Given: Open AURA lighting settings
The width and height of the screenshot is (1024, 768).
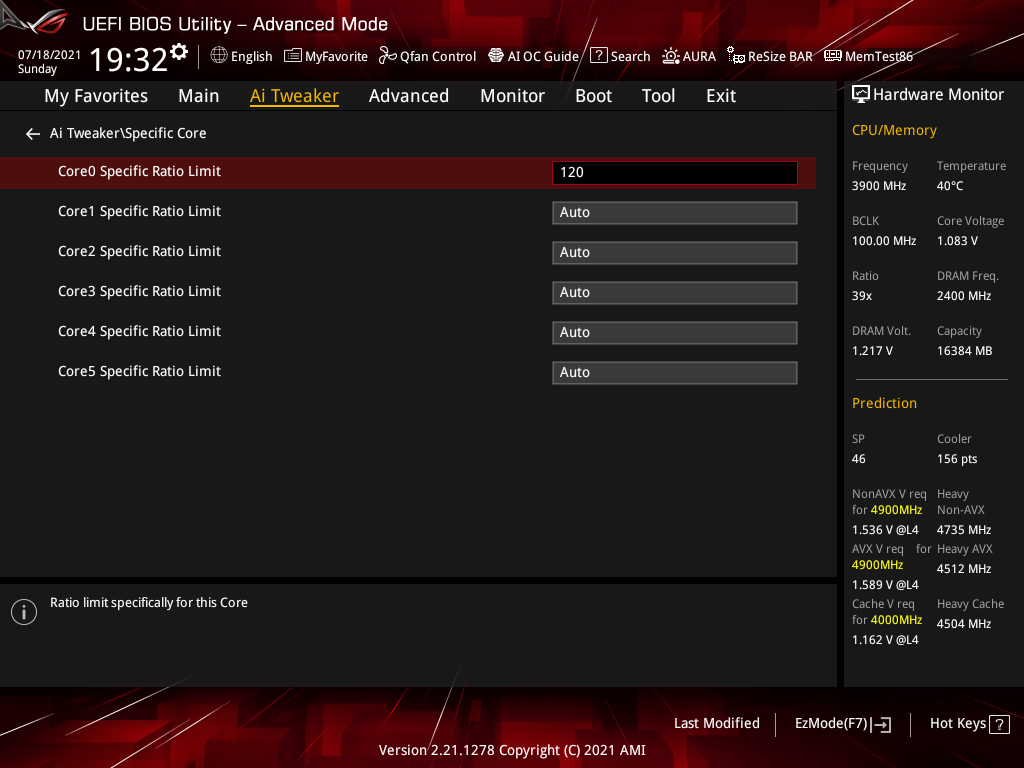Looking at the screenshot, I should pyautogui.click(x=689, y=56).
